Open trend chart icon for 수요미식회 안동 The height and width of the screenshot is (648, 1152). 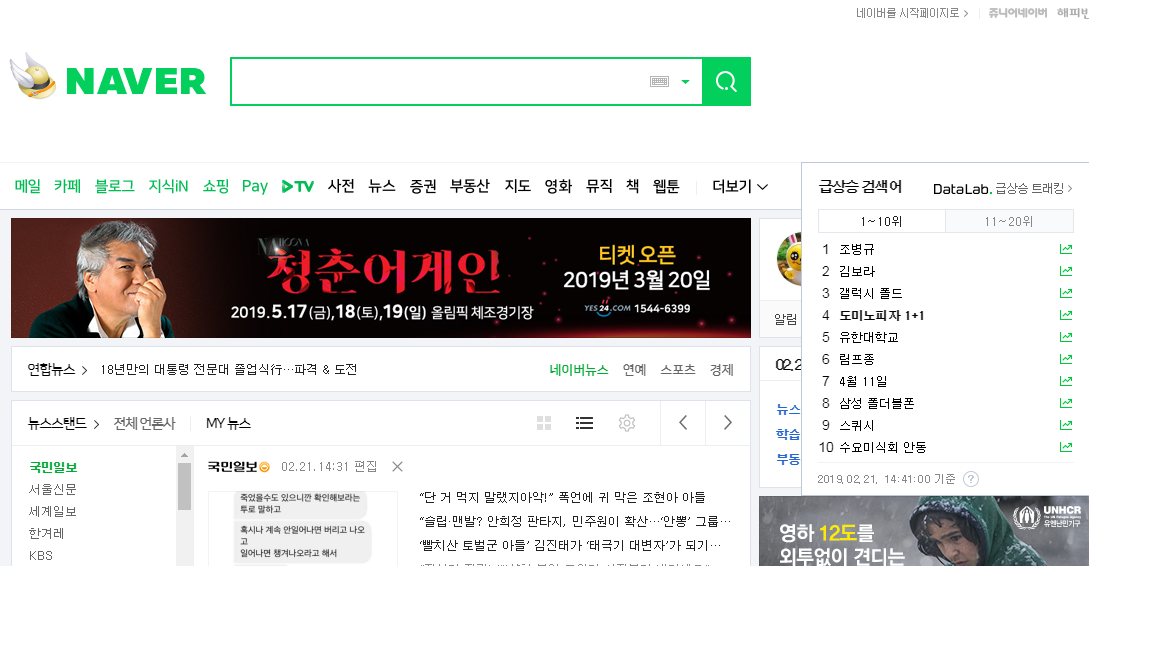click(x=1066, y=447)
